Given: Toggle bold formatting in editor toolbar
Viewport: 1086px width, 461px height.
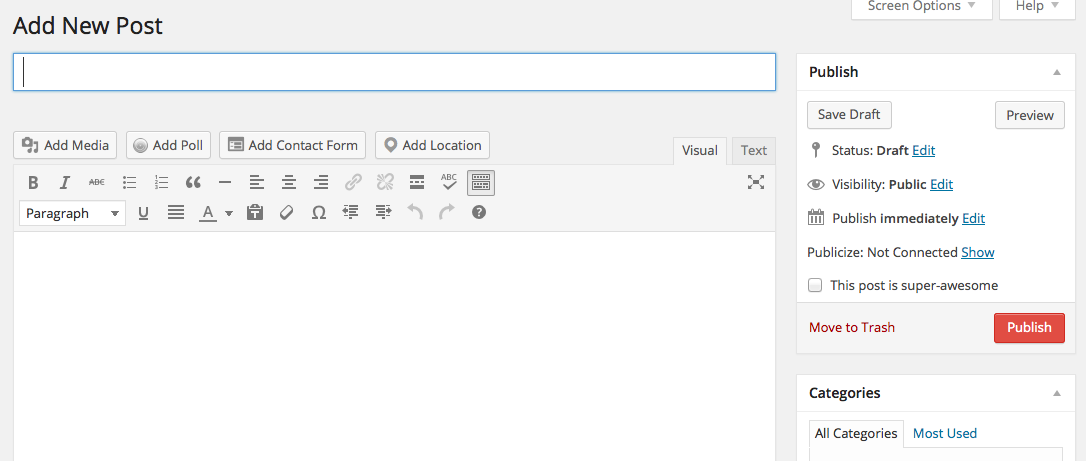Looking at the screenshot, I should coord(33,182).
